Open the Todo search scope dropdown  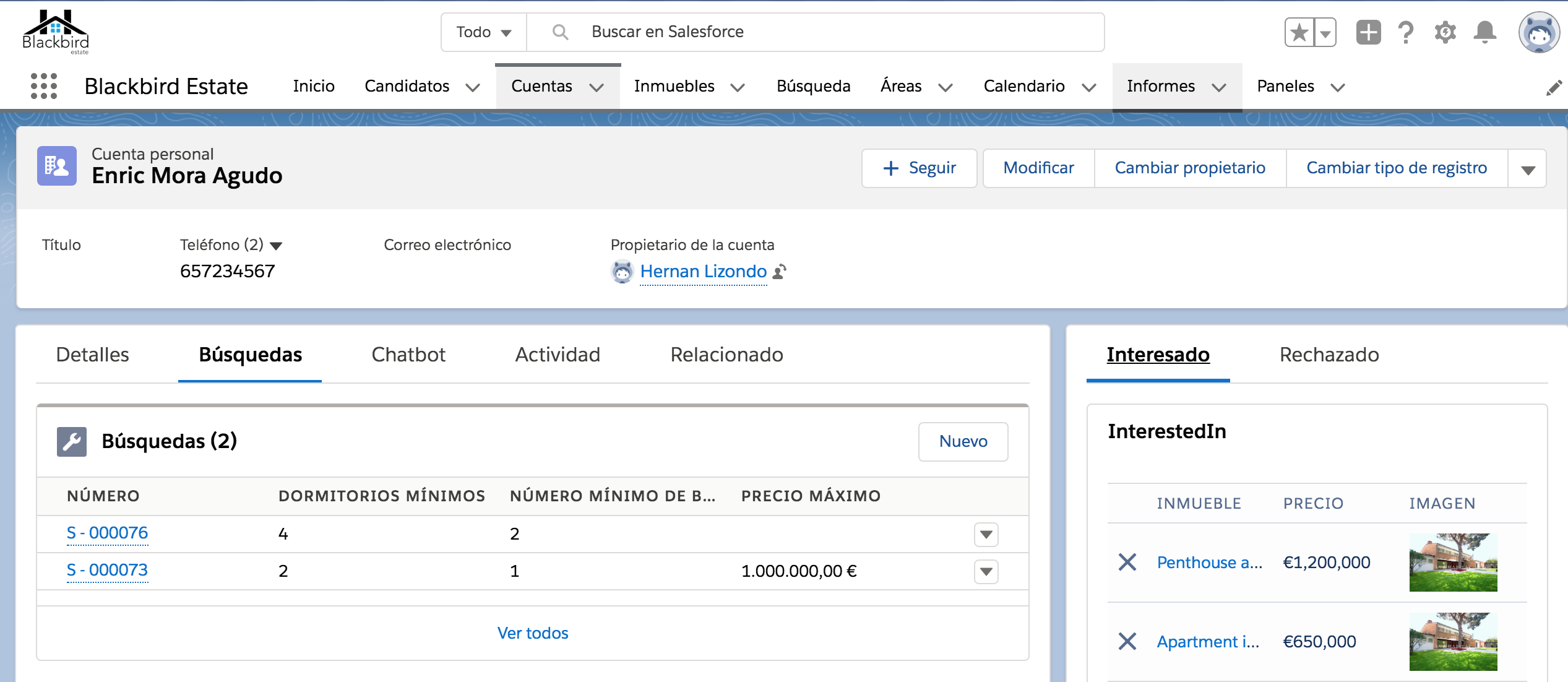484,32
